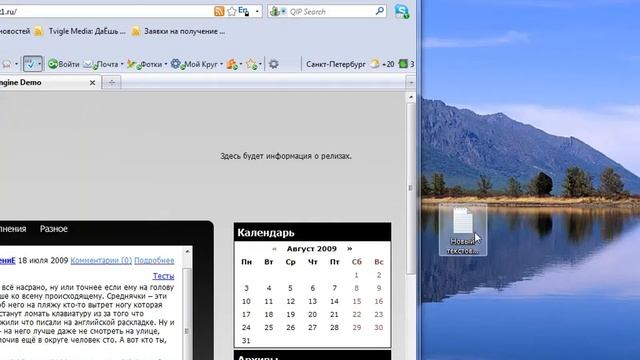The height and width of the screenshot is (360, 640).
Task: Click the browser vertical scrollbar thumb
Action: 411,188
